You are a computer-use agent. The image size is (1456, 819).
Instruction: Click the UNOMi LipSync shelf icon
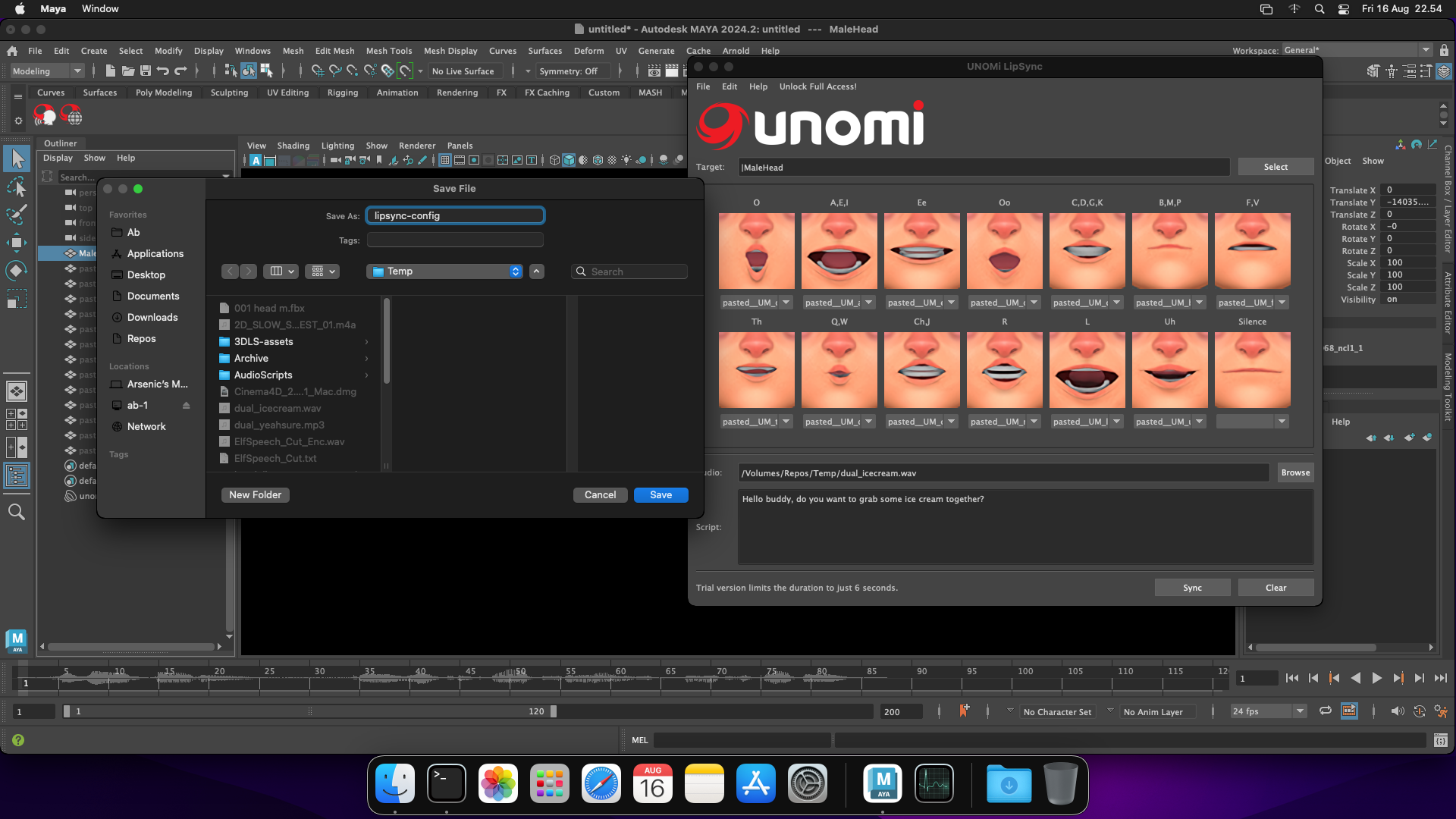pyautogui.click(x=45, y=116)
